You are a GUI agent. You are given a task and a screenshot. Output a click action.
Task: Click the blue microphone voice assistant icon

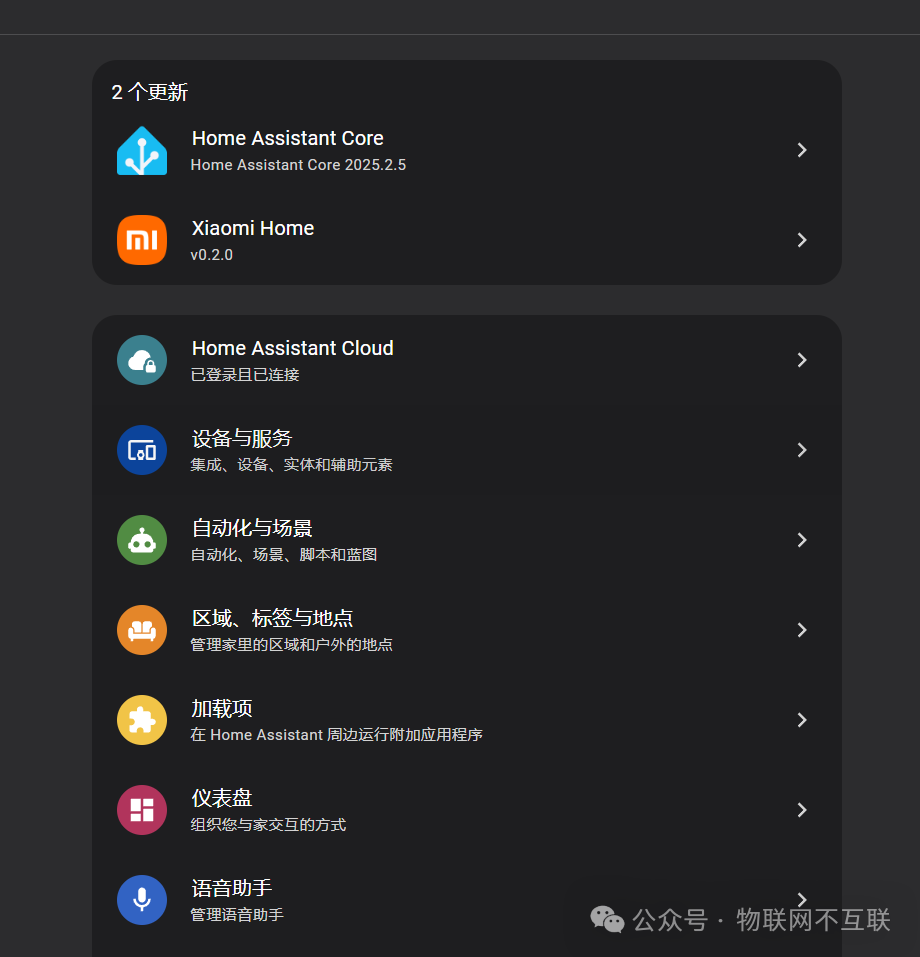tap(142, 900)
